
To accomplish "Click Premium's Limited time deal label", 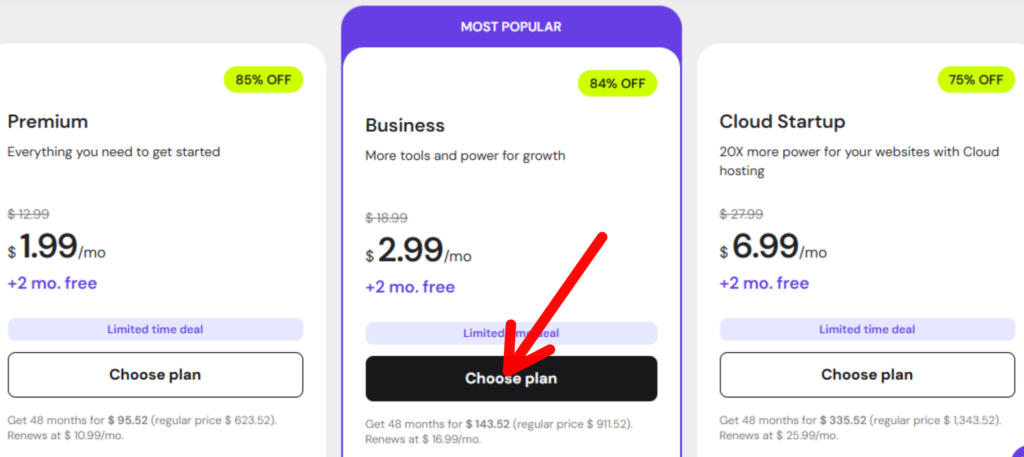I will [x=155, y=329].
